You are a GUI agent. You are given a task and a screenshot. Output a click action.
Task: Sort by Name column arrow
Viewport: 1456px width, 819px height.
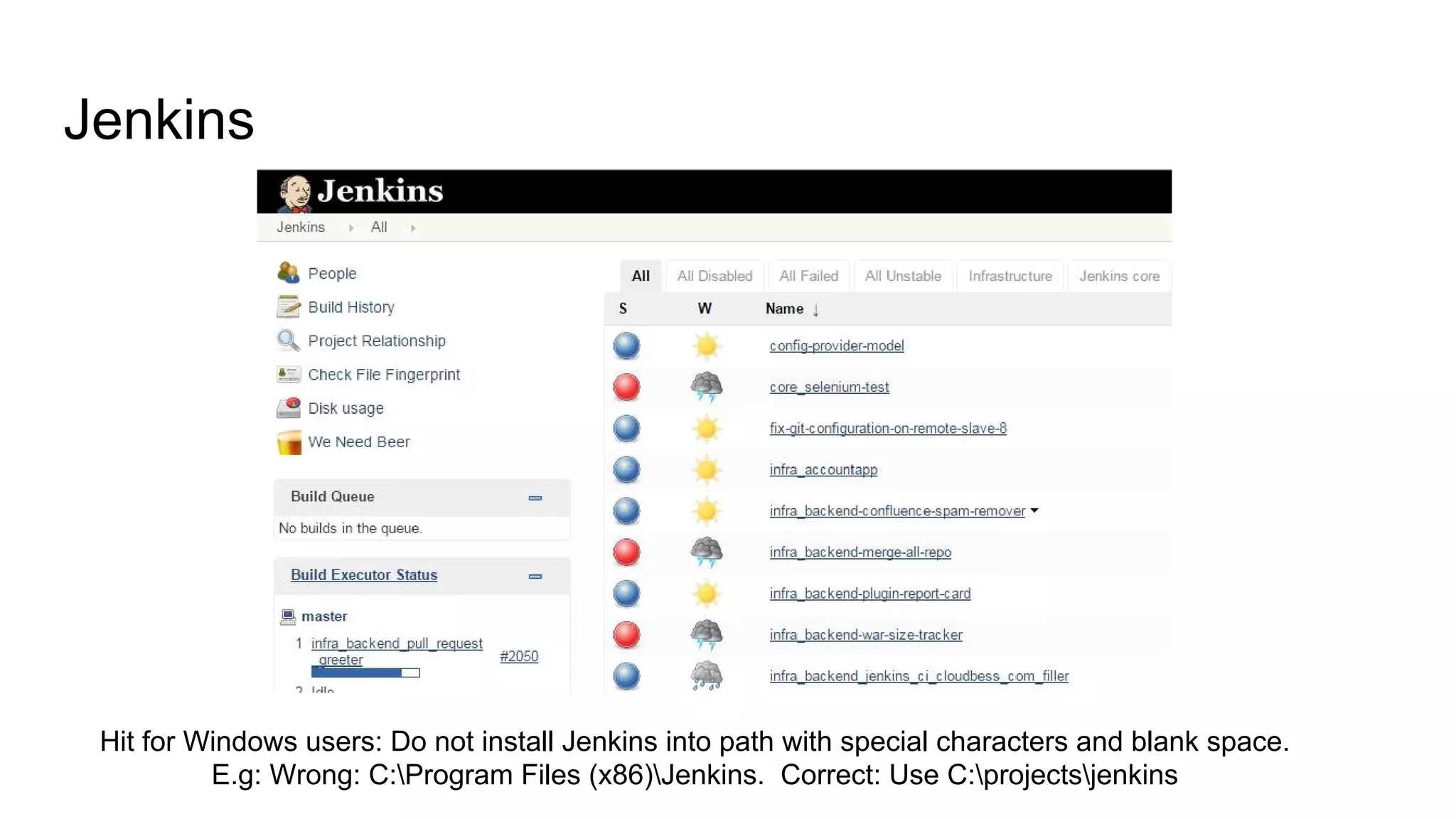(x=816, y=309)
